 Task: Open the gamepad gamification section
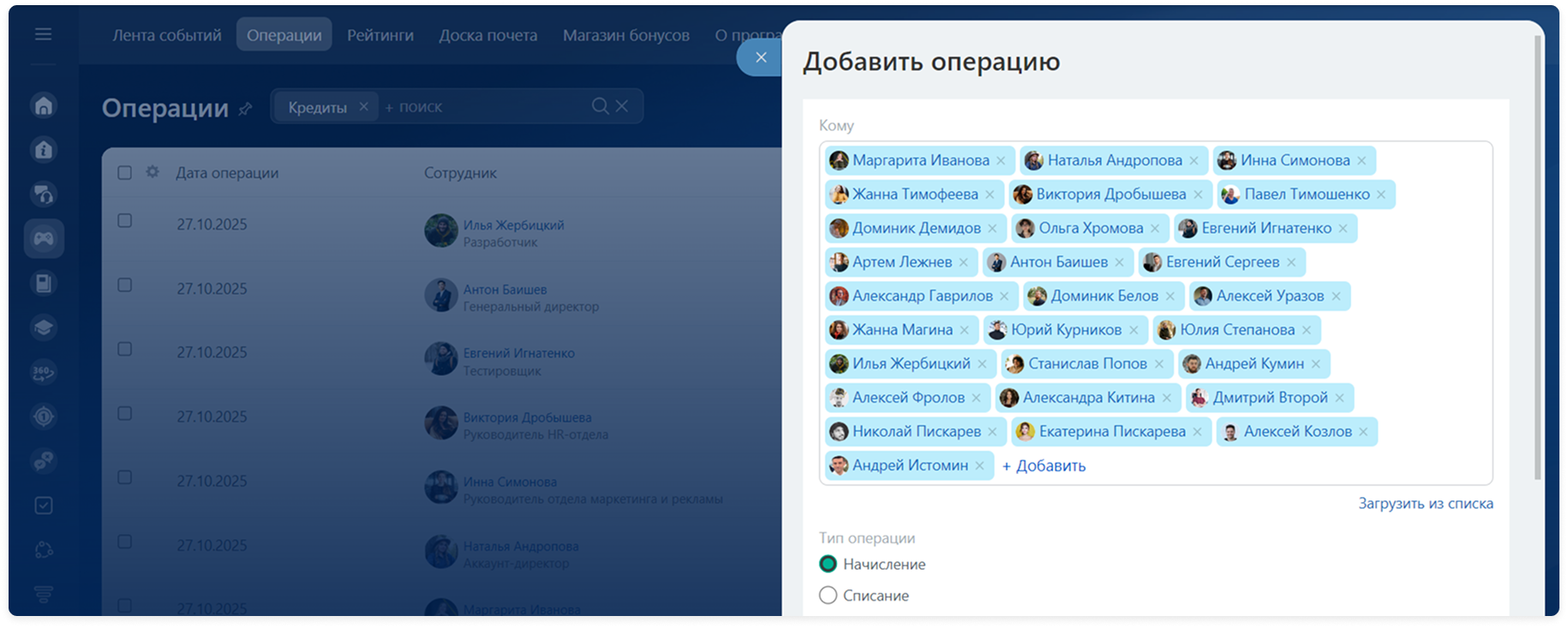[x=44, y=239]
